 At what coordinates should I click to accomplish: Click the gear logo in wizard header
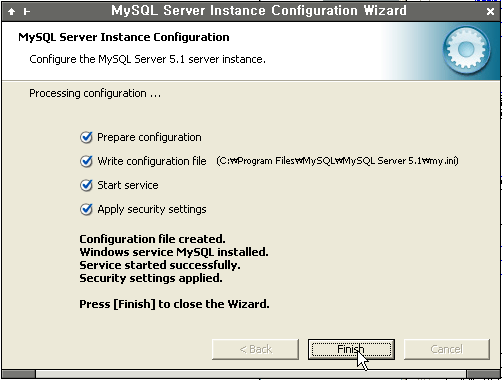click(466, 50)
